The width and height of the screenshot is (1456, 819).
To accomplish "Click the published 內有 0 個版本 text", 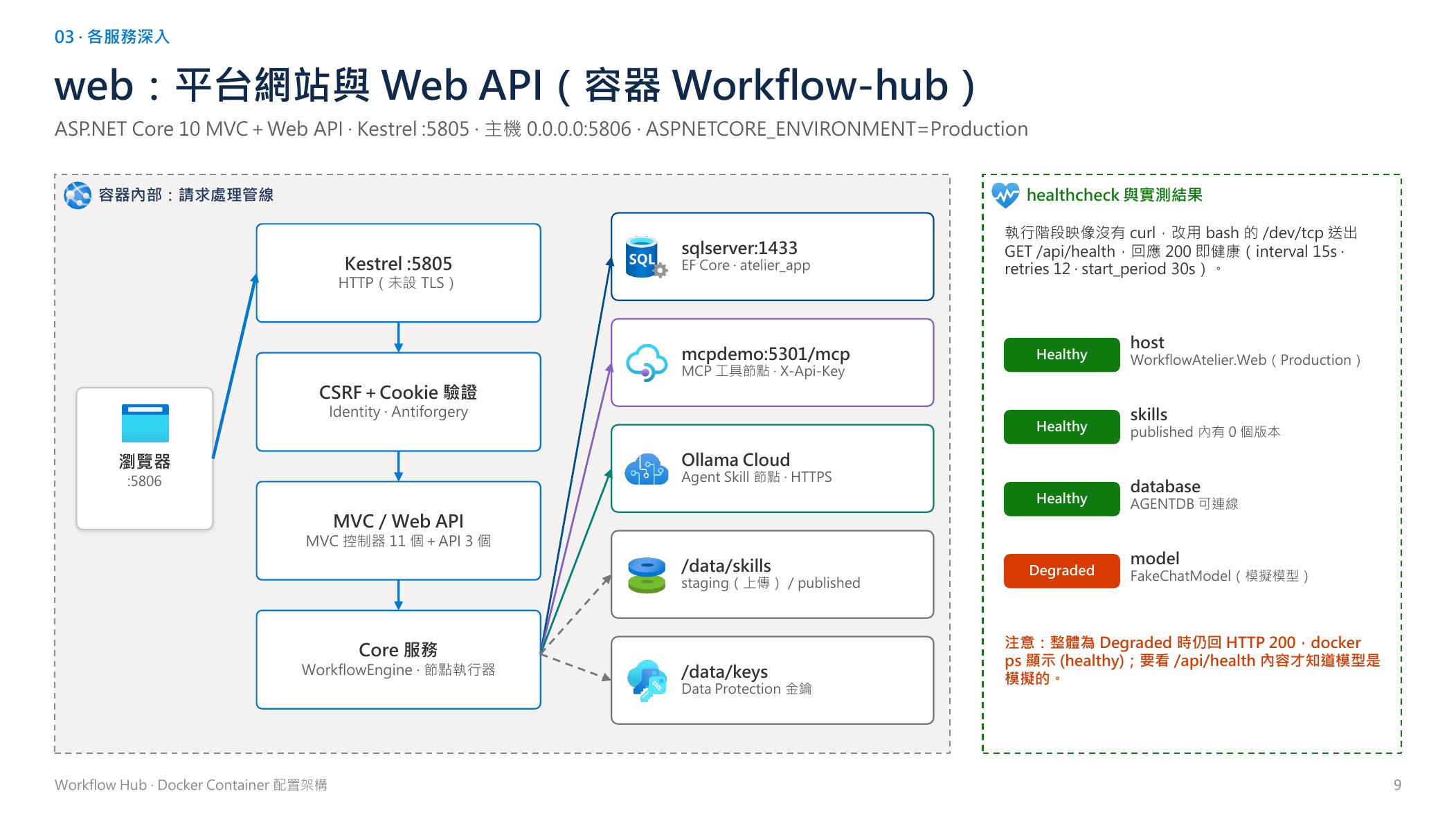I will click(1205, 432).
